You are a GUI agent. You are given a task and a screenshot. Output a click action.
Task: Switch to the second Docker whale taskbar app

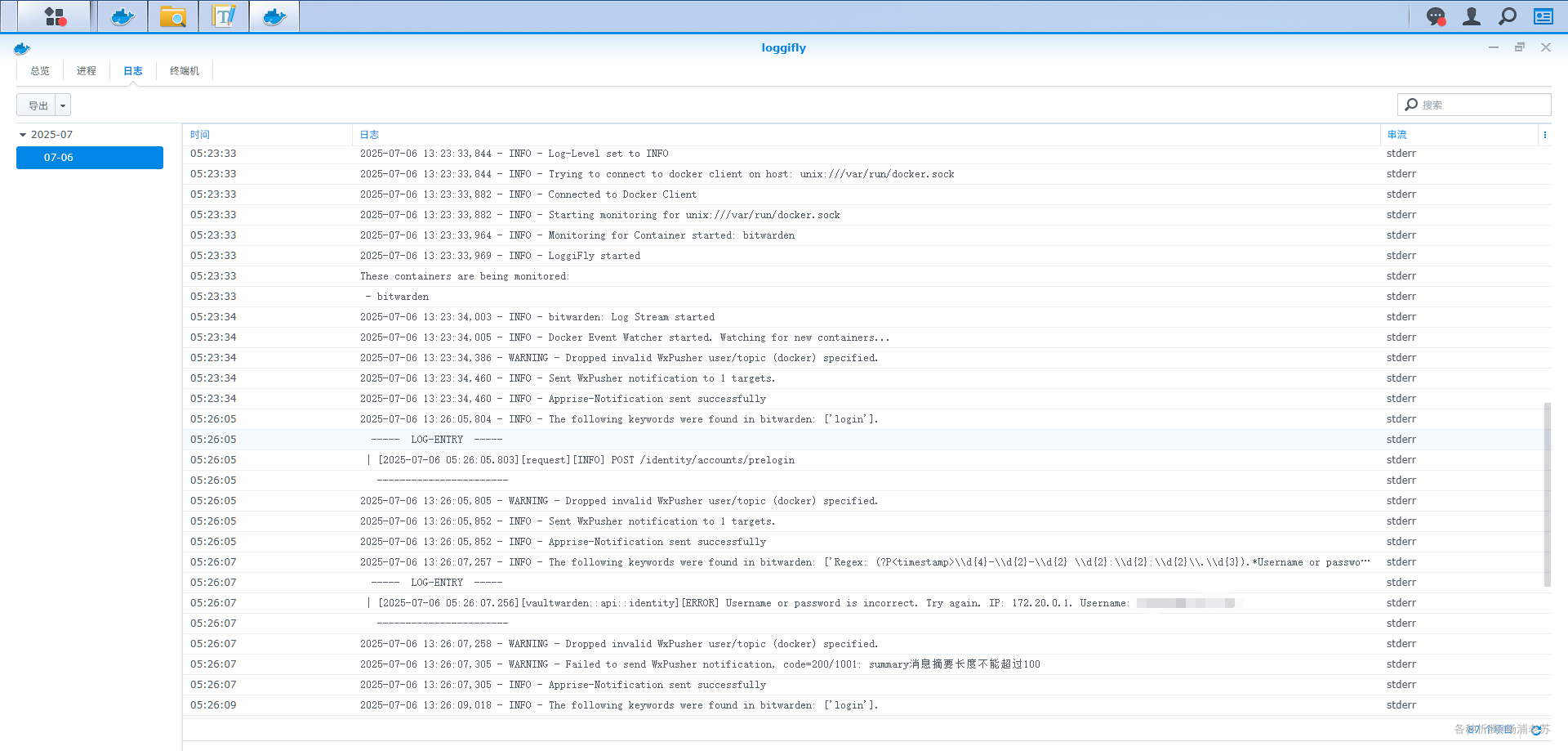point(274,16)
